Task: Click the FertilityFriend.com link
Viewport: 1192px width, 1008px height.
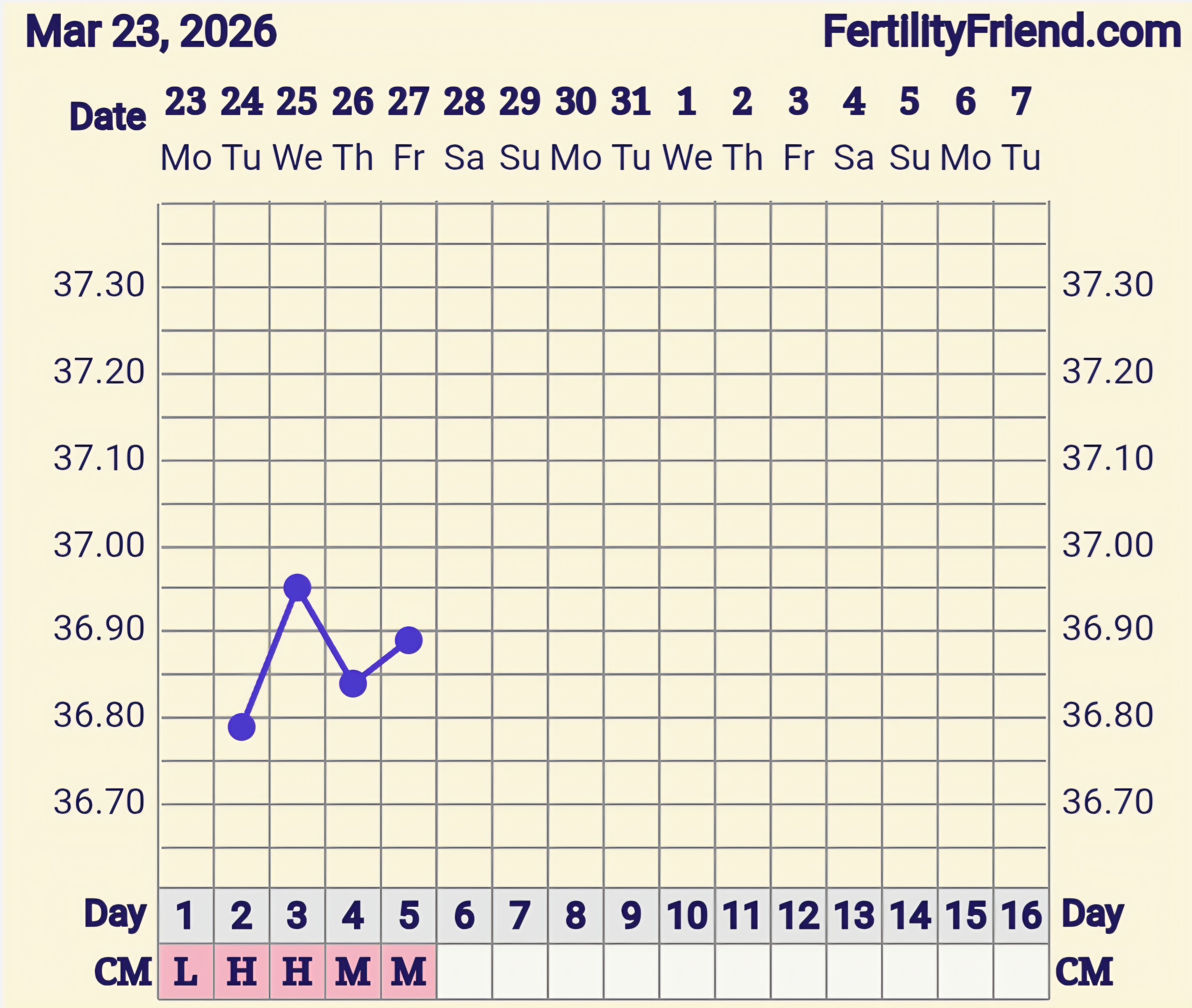Action: pos(1001,32)
